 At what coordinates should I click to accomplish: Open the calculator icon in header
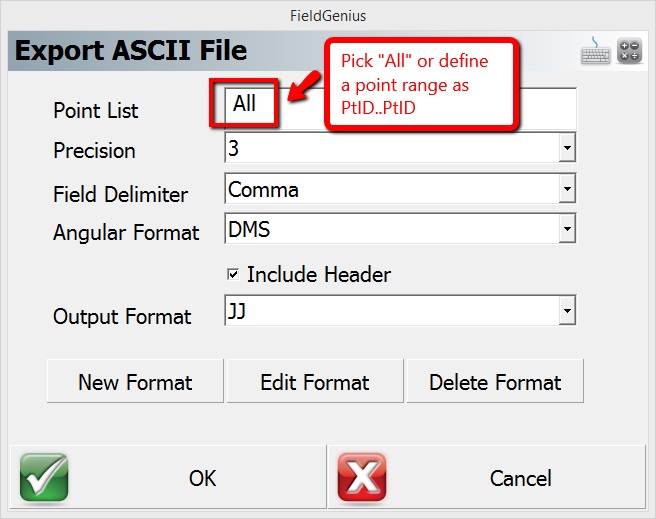tap(630, 51)
